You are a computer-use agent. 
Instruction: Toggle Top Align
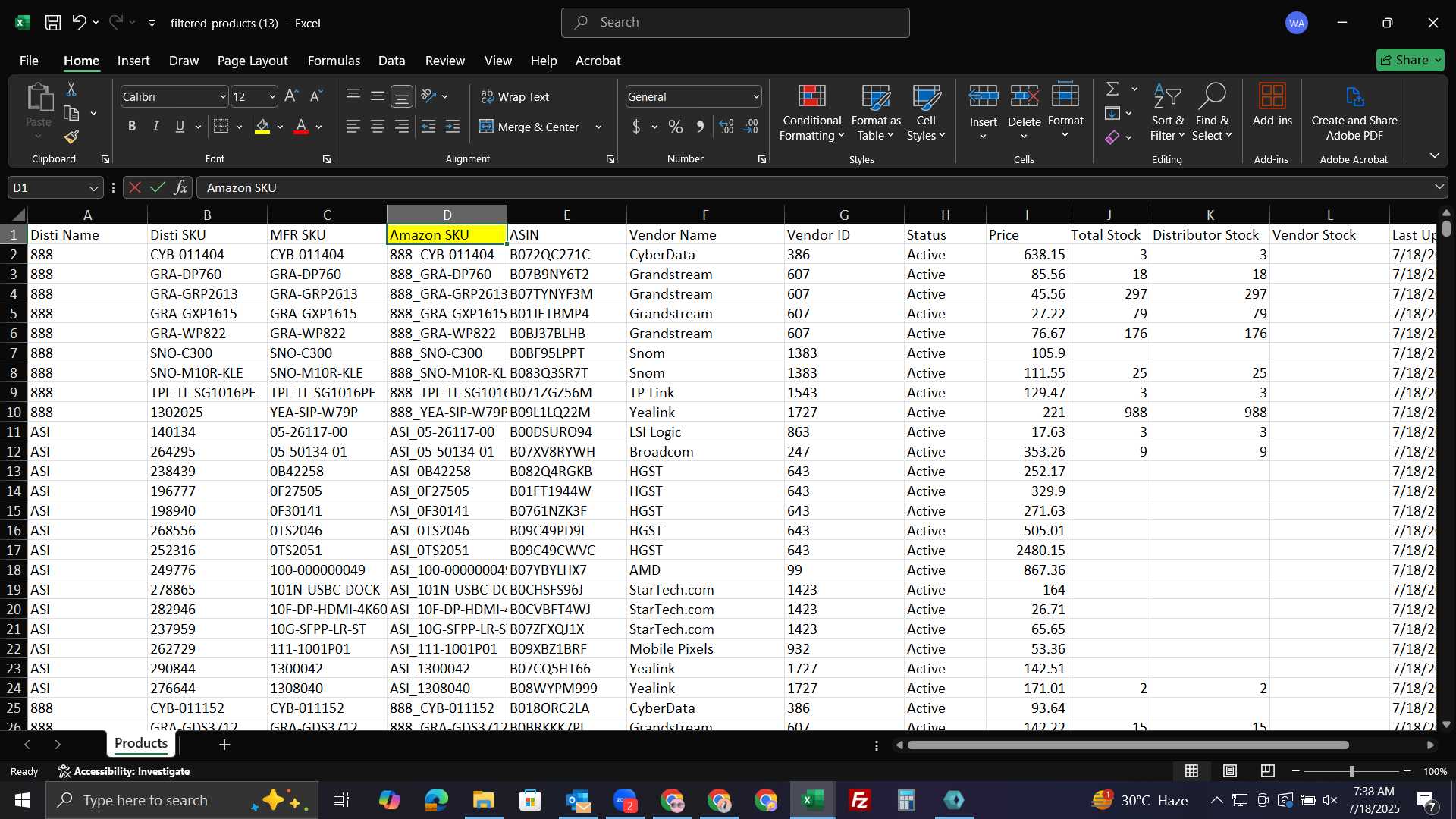[353, 96]
